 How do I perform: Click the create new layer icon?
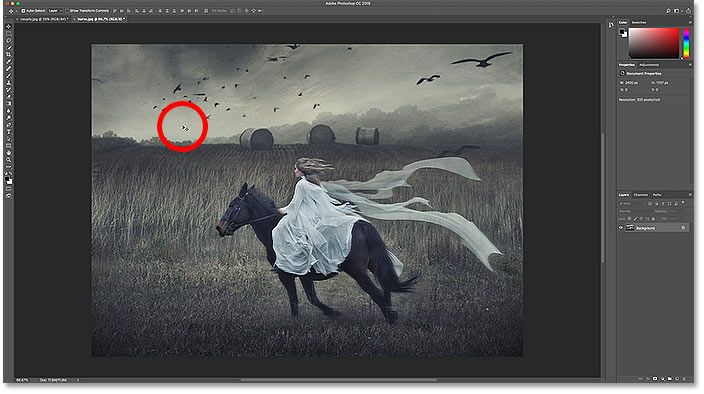pos(677,379)
